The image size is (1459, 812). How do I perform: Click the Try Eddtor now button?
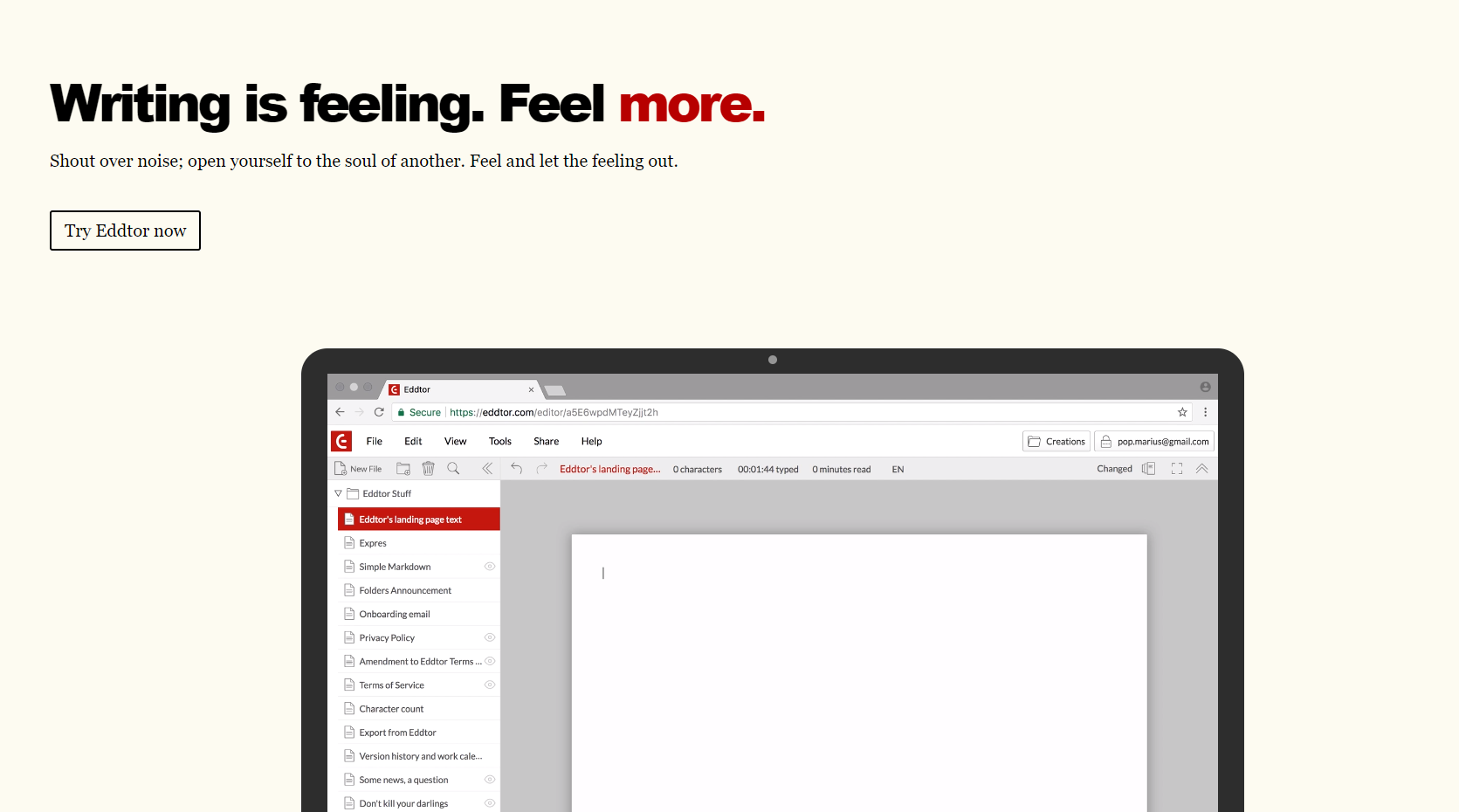125,231
